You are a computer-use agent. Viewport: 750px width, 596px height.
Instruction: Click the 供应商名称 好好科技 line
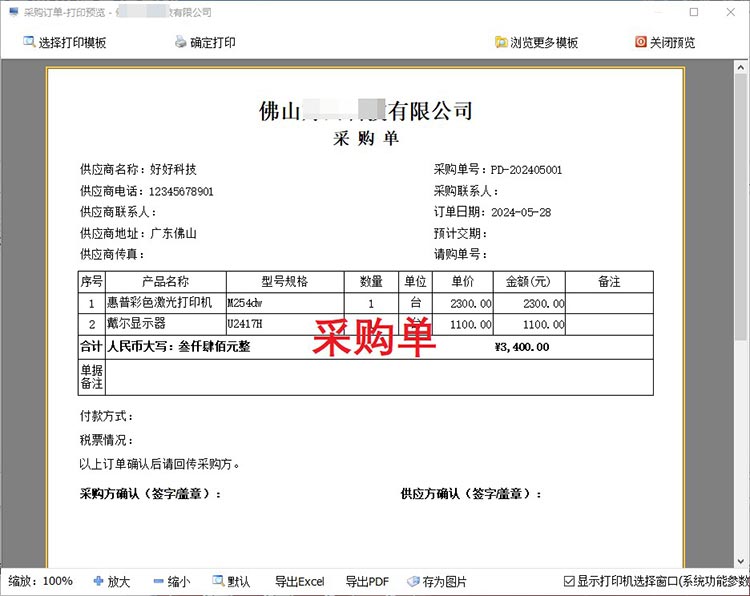tap(138, 169)
